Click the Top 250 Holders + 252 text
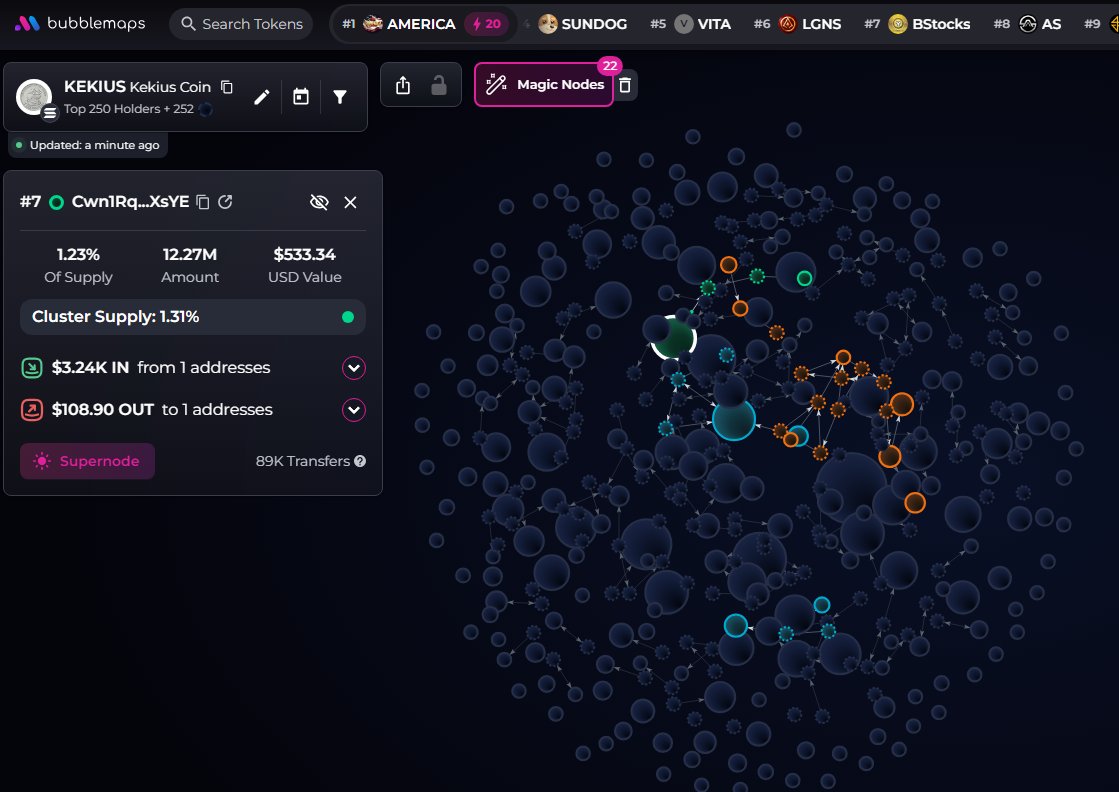 [128, 109]
